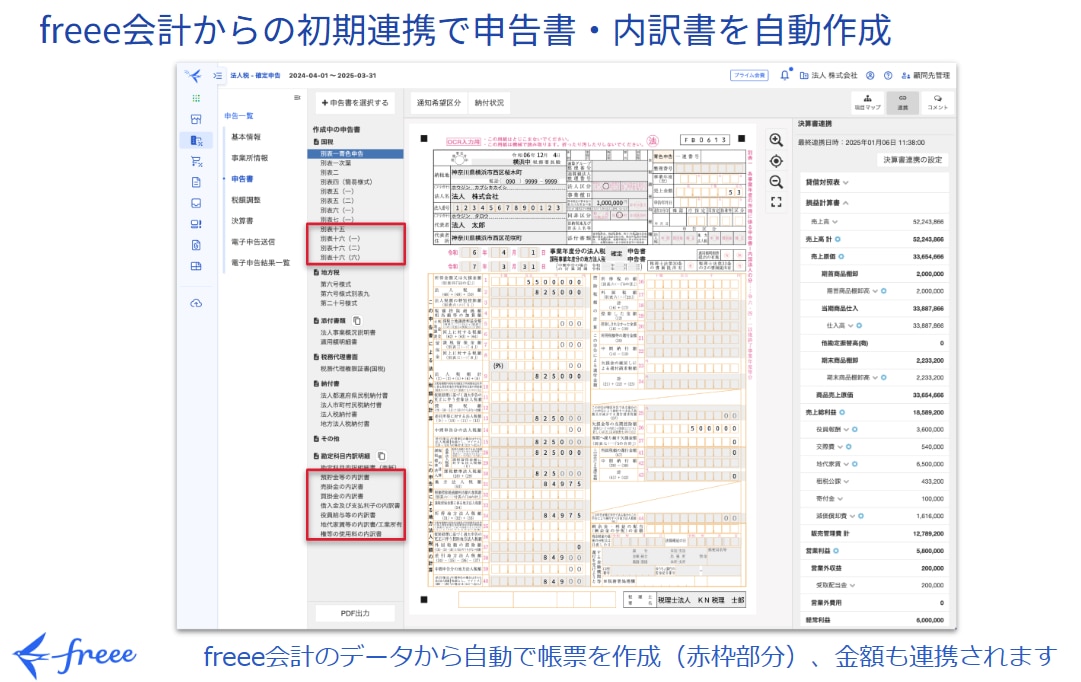Open 基本情報 in the side menu

[x=246, y=137]
